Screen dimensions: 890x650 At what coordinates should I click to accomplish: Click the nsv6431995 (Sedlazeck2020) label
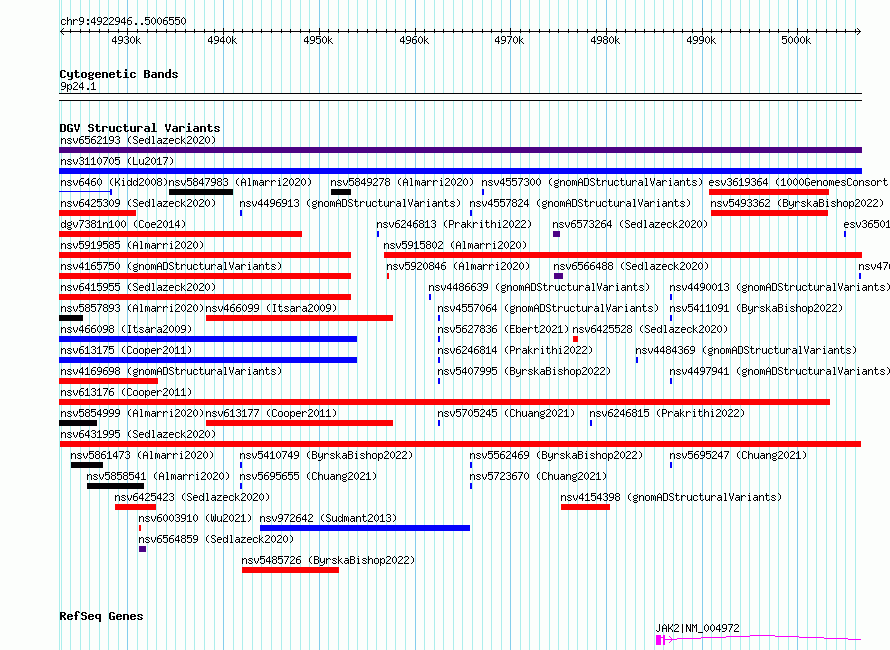click(x=138, y=434)
